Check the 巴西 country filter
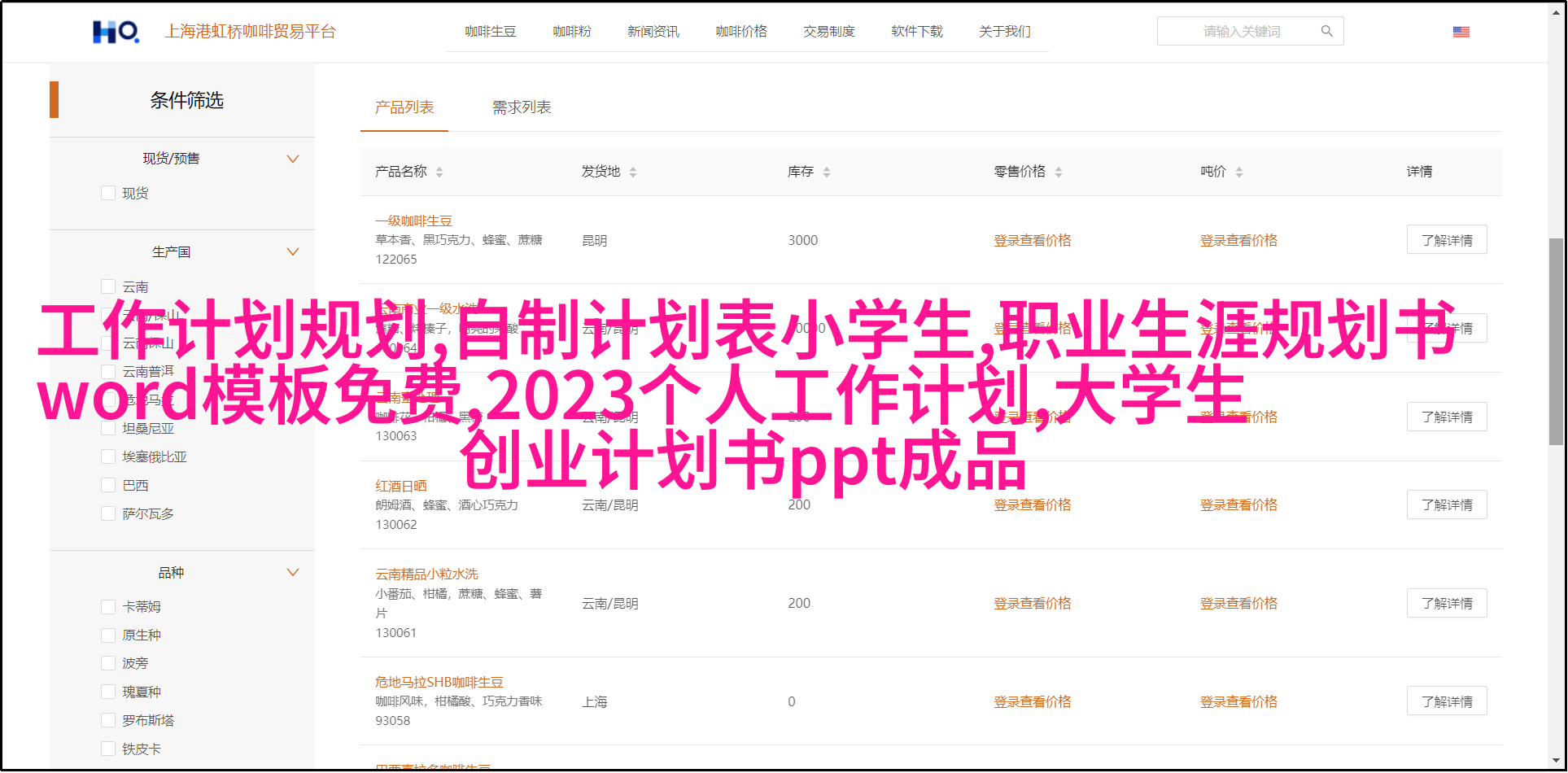Image resolution: width=1568 pixels, height=773 pixels. [x=108, y=485]
